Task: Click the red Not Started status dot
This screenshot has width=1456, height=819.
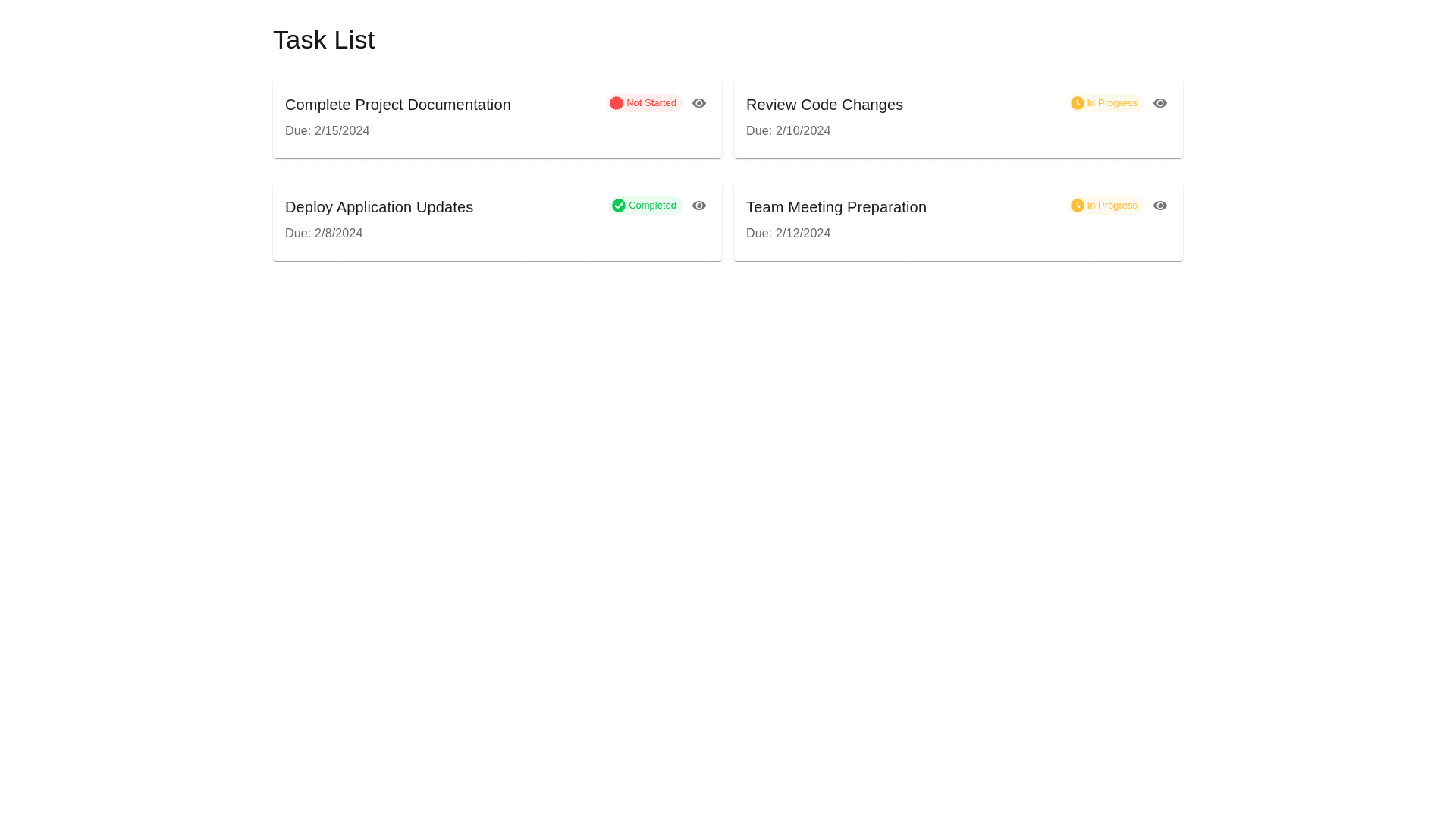Action: [x=617, y=103]
